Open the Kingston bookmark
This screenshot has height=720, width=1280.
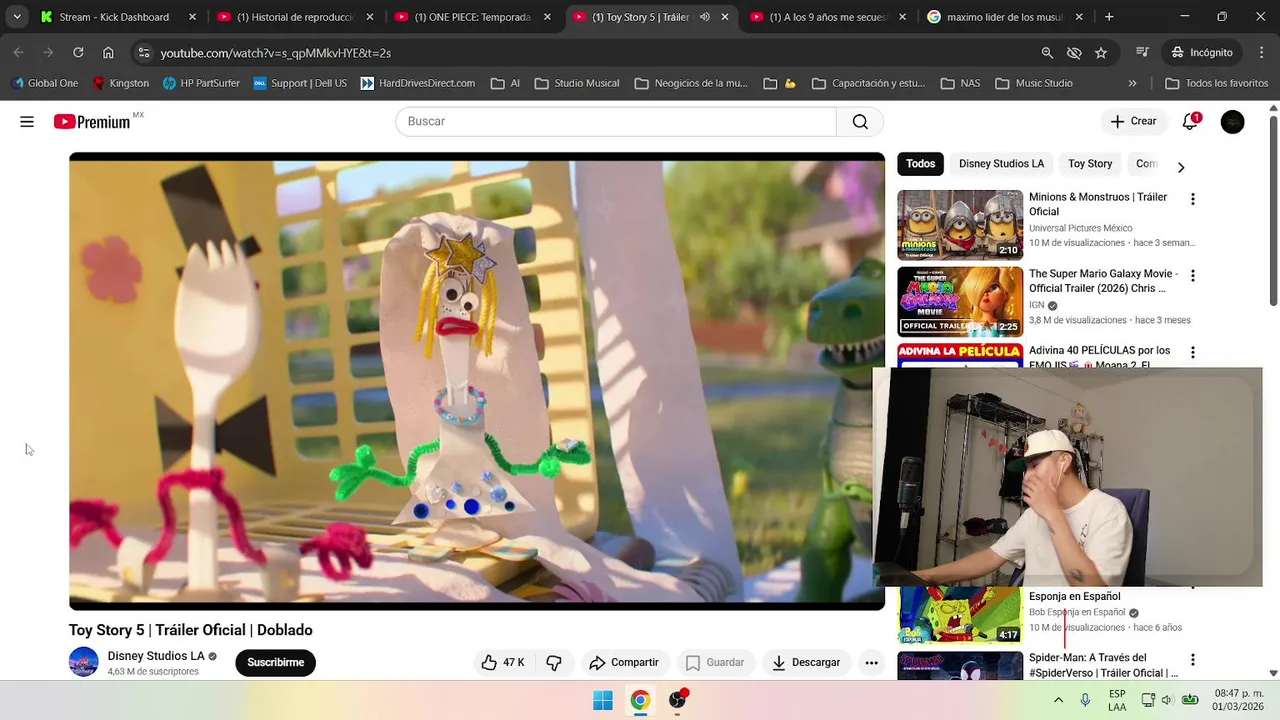tap(120, 83)
